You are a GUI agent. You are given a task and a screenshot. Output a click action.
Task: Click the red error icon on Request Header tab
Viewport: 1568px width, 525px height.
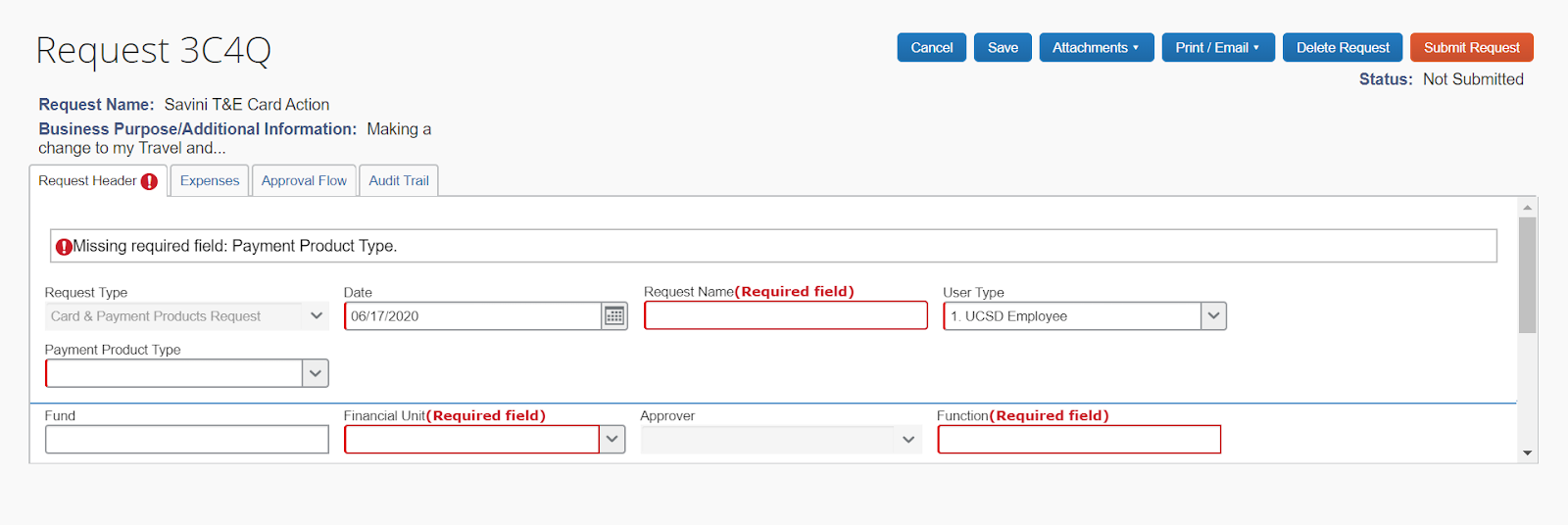149,181
